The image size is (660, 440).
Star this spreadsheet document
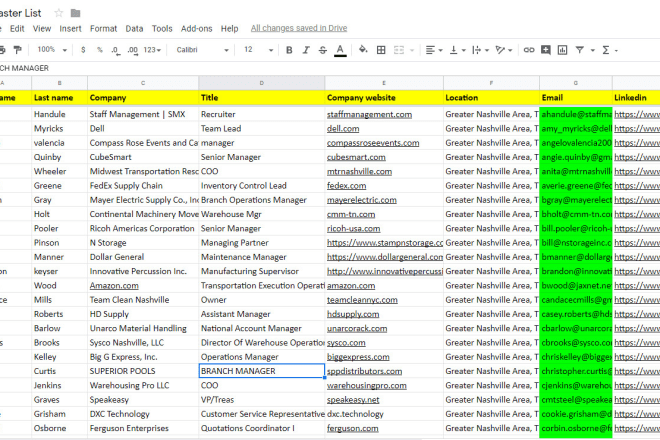coord(59,13)
